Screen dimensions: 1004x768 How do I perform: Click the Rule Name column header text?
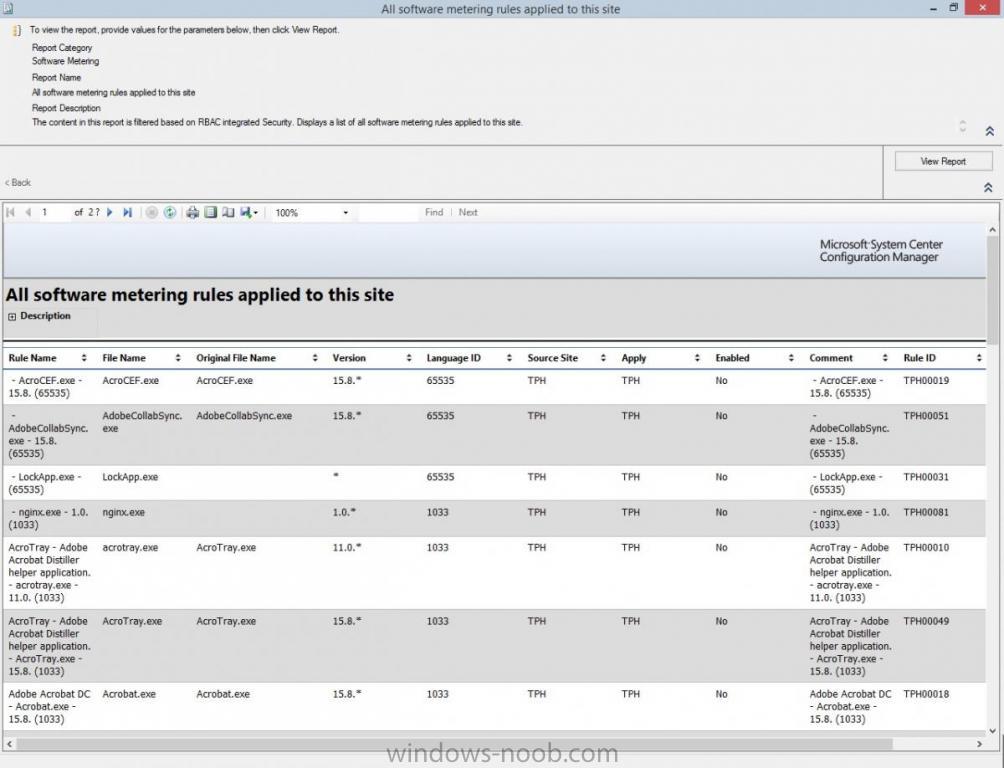coord(33,358)
